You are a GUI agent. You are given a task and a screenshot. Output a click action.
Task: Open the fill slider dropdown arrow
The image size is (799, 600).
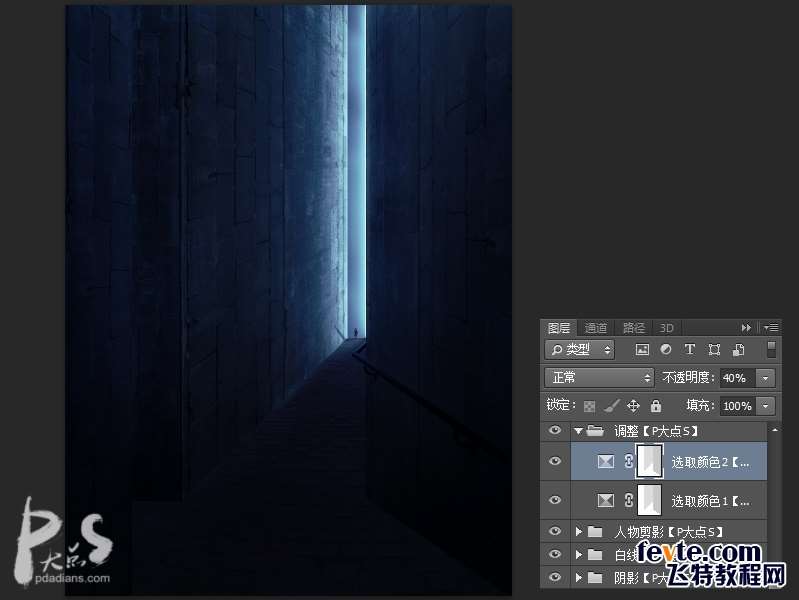(765, 406)
